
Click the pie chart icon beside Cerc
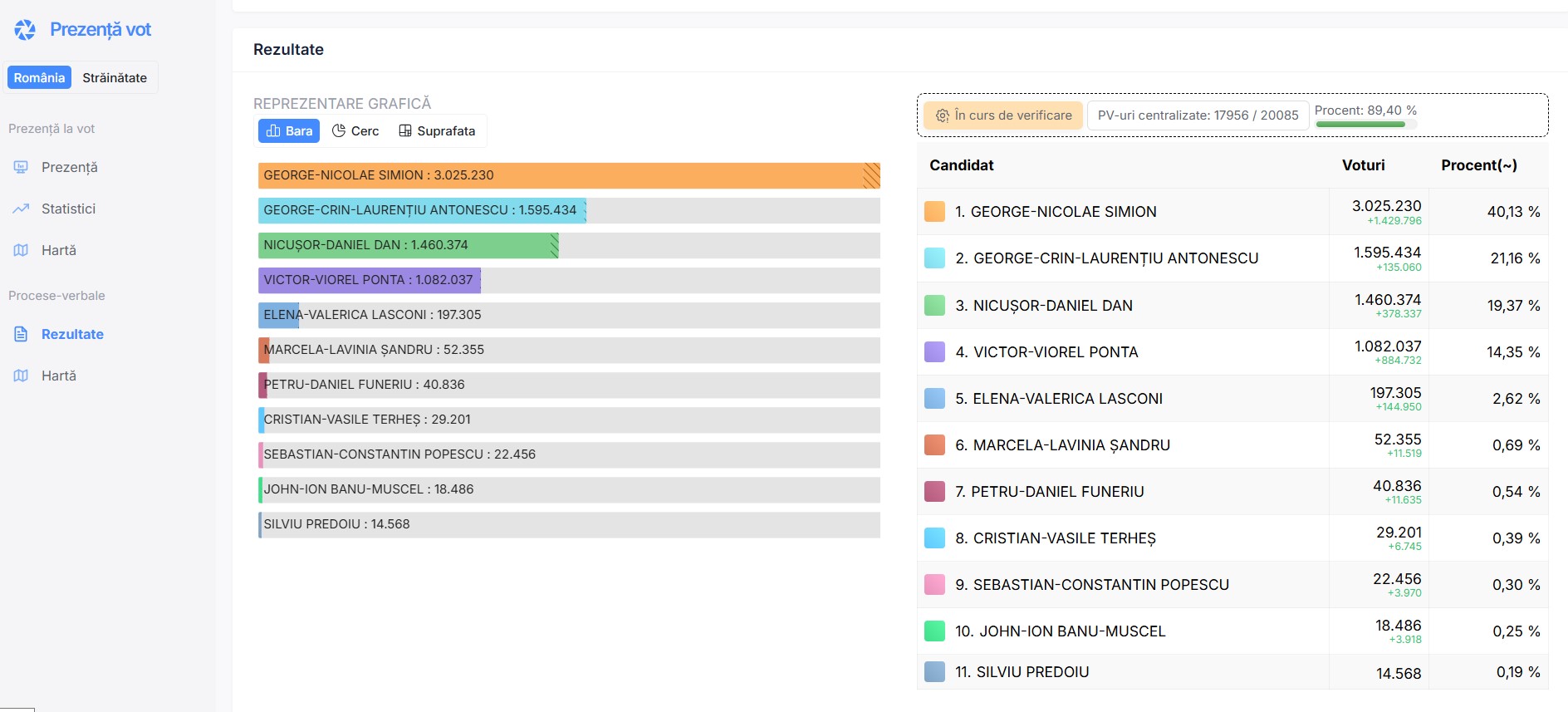[339, 130]
